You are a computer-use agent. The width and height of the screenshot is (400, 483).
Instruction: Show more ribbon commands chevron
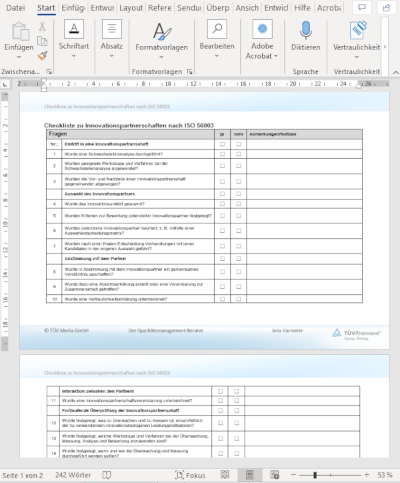tap(385, 47)
